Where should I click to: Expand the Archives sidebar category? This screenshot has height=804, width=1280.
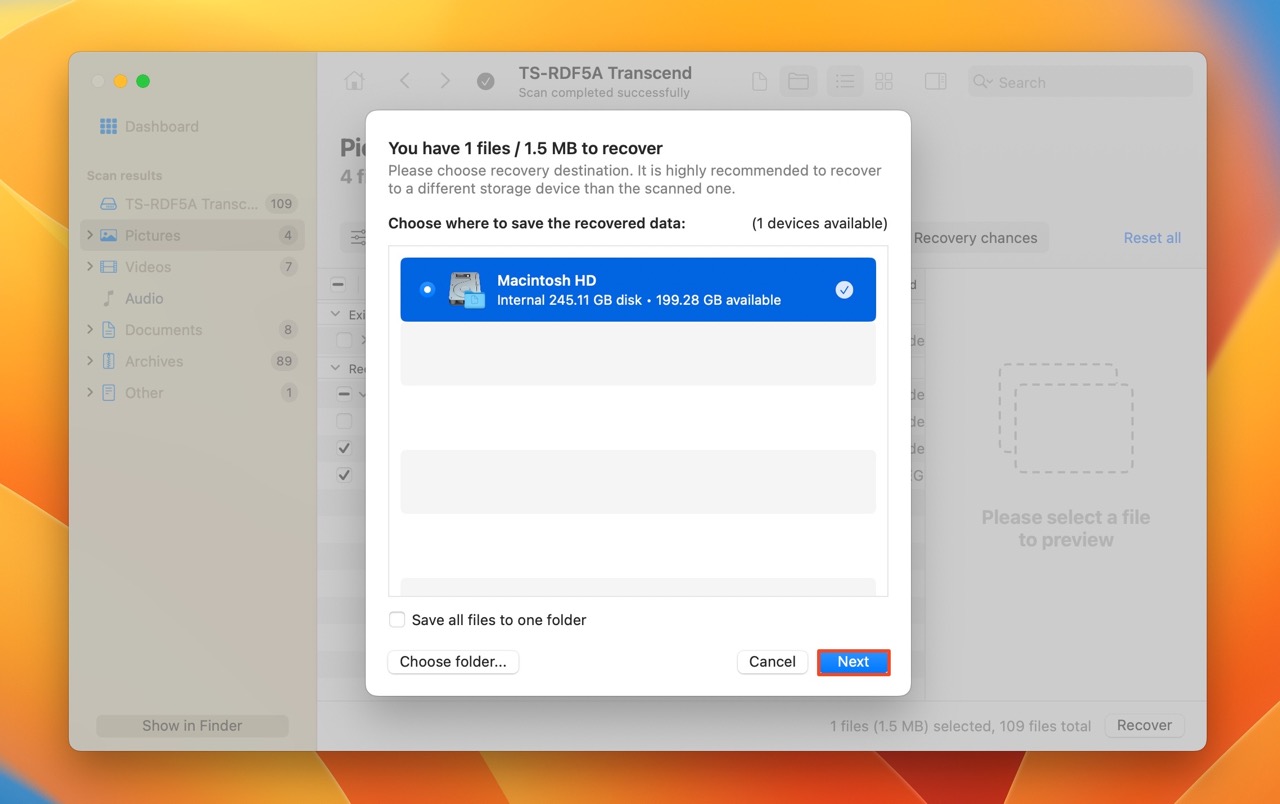point(90,361)
